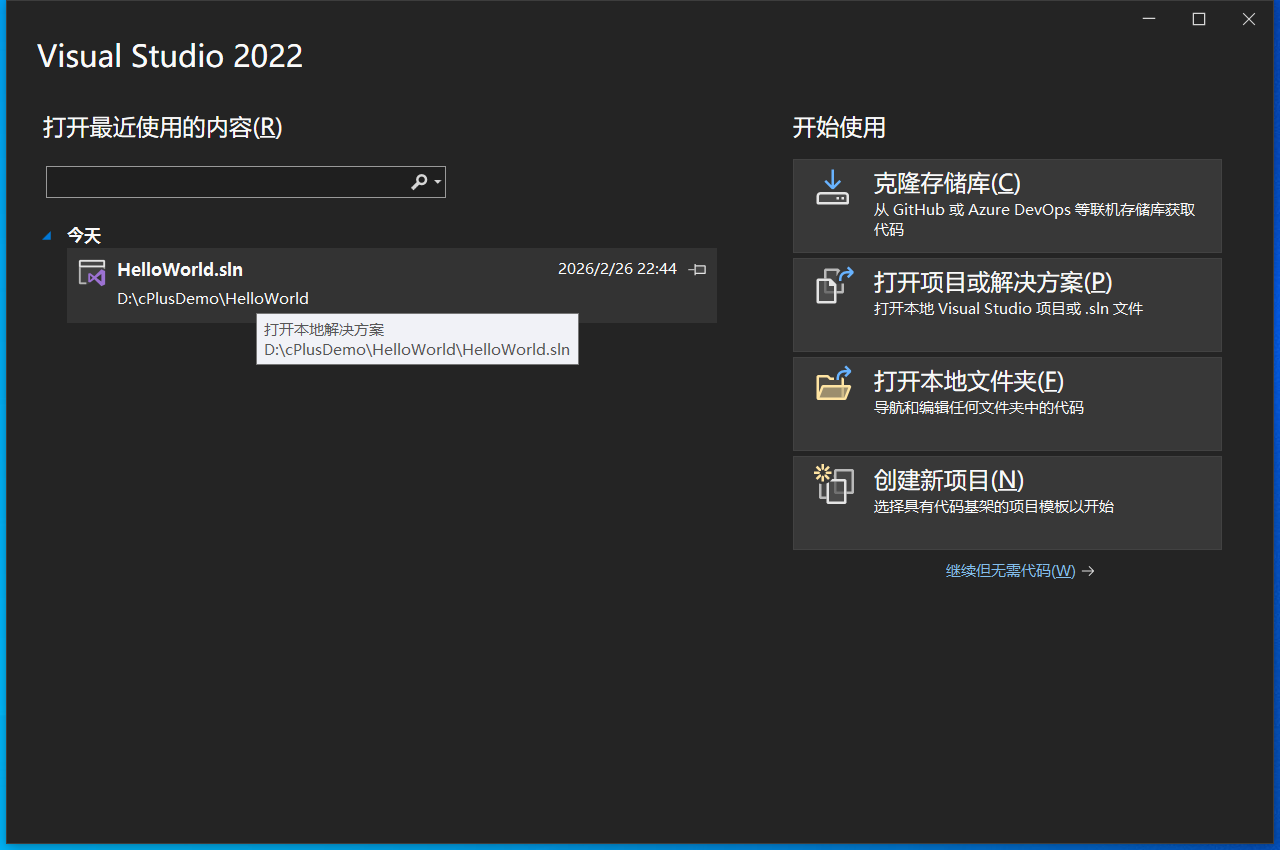Click the 今天 group label
The image size is (1280, 850).
tap(84, 236)
